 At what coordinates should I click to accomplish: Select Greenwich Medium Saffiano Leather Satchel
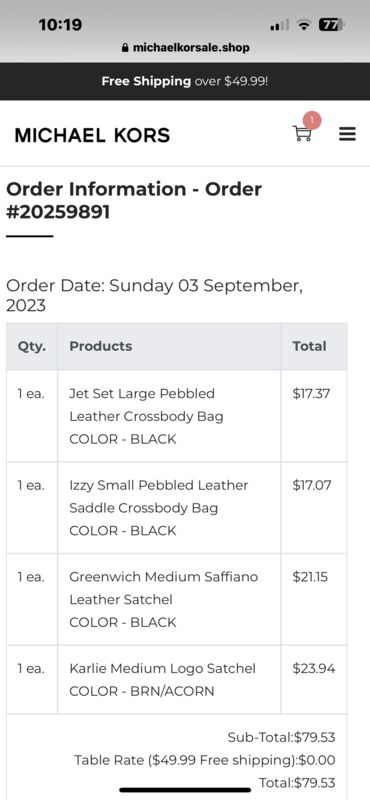(x=164, y=588)
